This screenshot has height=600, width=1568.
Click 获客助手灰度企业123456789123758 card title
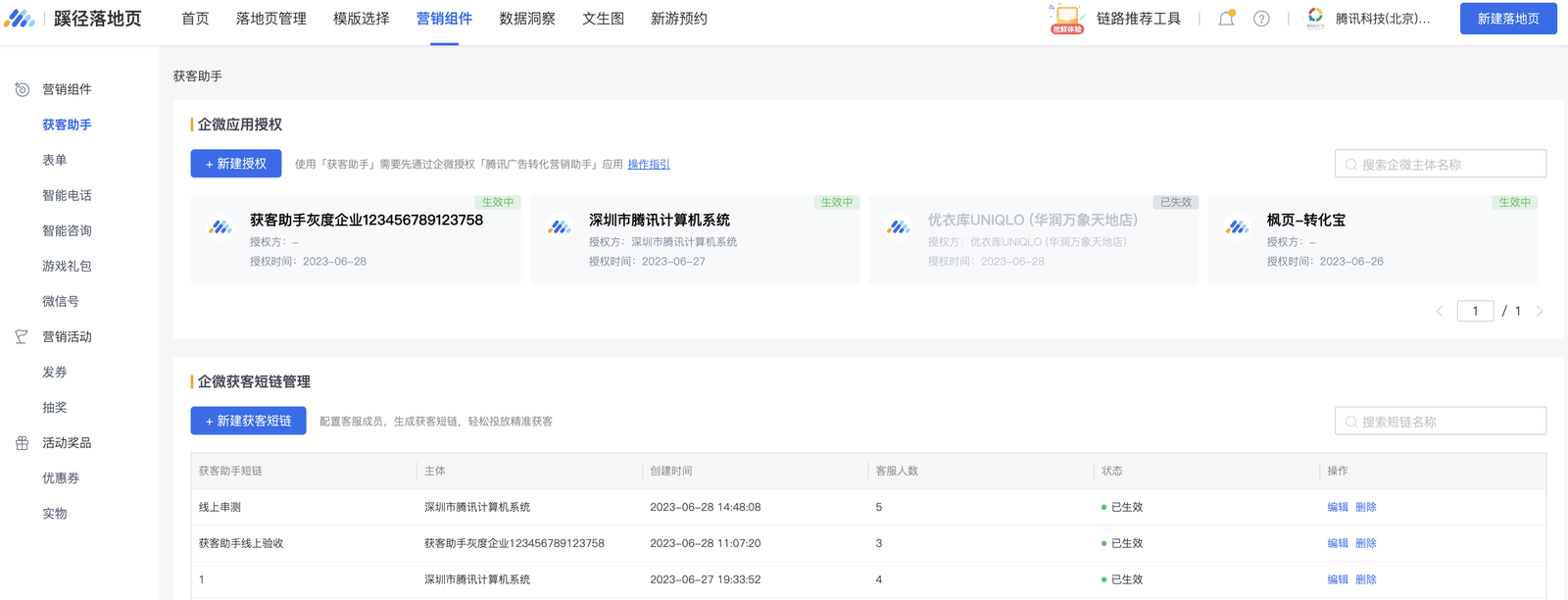coord(367,220)
